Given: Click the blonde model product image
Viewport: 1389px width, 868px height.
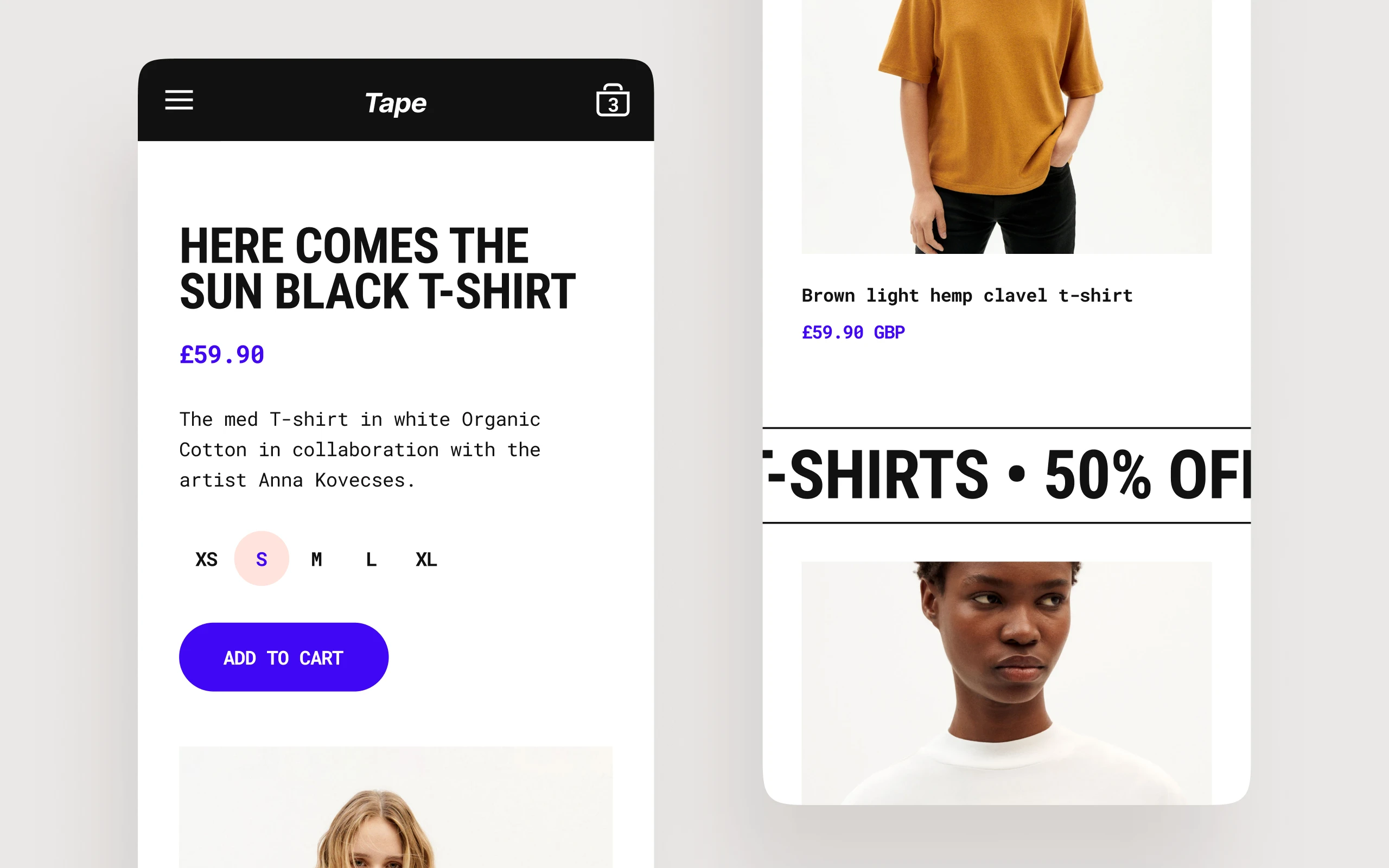Looking at the screenshot, I should [396, 807].
